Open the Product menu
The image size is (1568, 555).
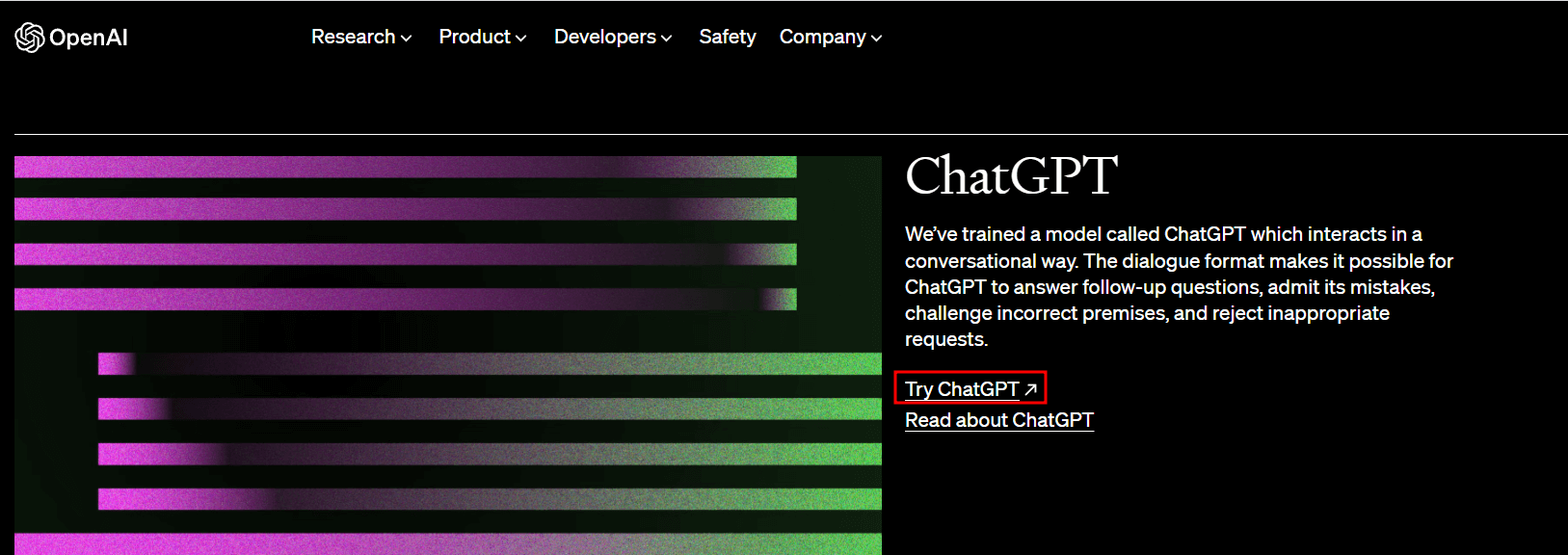(x=483, y=37)
